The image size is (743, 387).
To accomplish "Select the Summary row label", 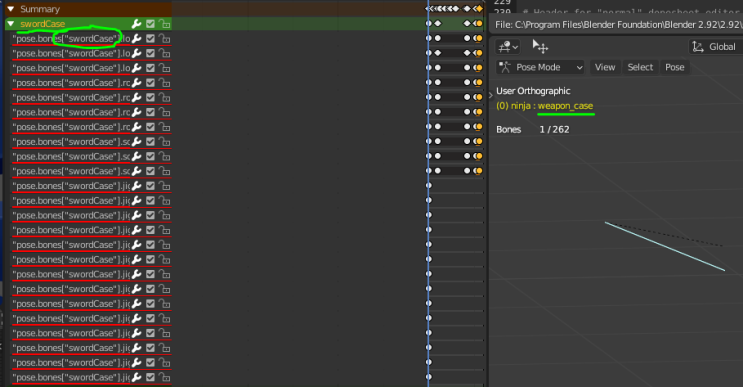I will [40, 9].
